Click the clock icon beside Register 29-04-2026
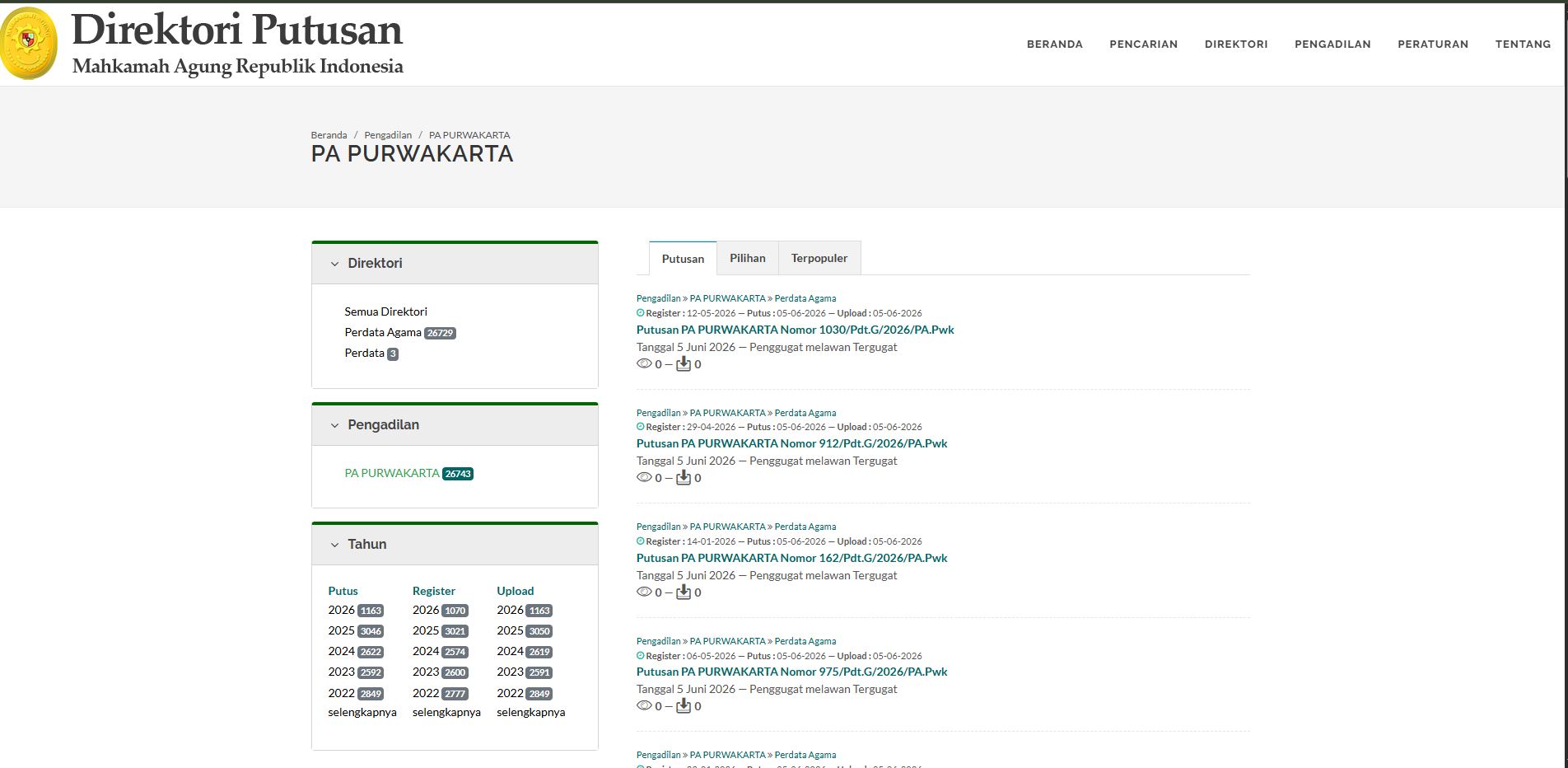The image size is (1568, 768). 641,427
